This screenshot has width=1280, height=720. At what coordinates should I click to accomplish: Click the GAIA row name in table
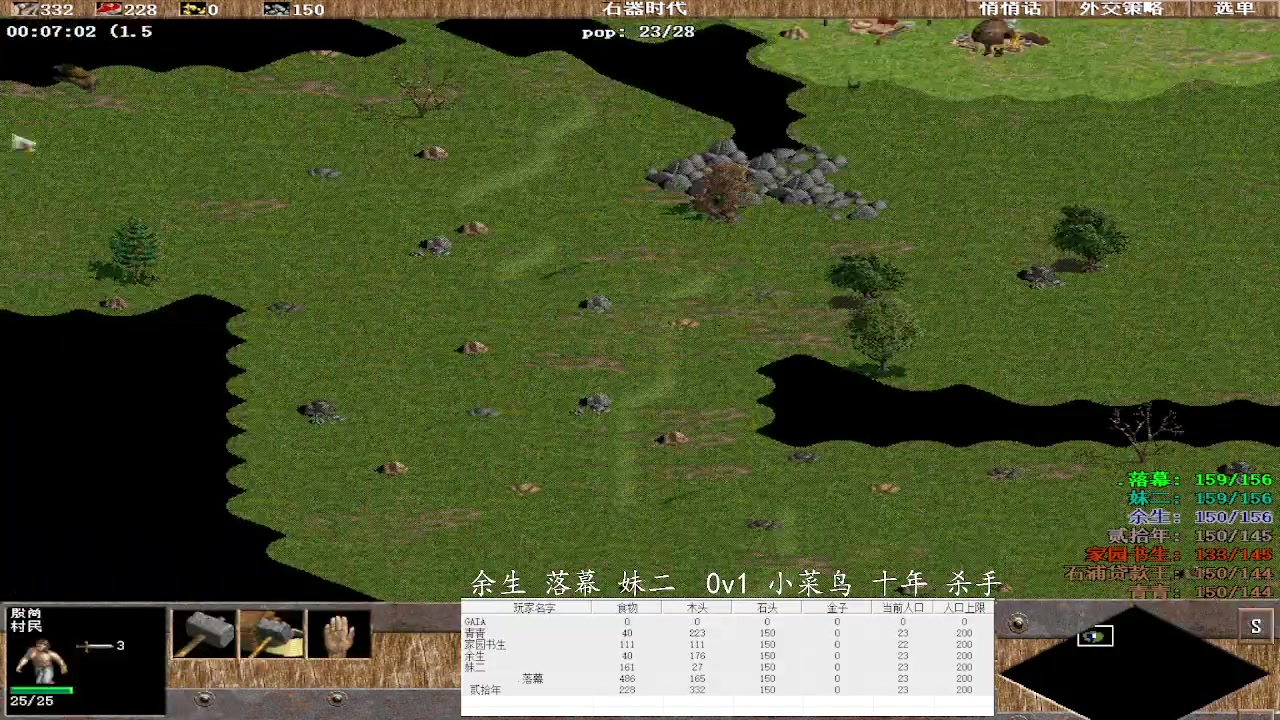(x=475, y=622)
